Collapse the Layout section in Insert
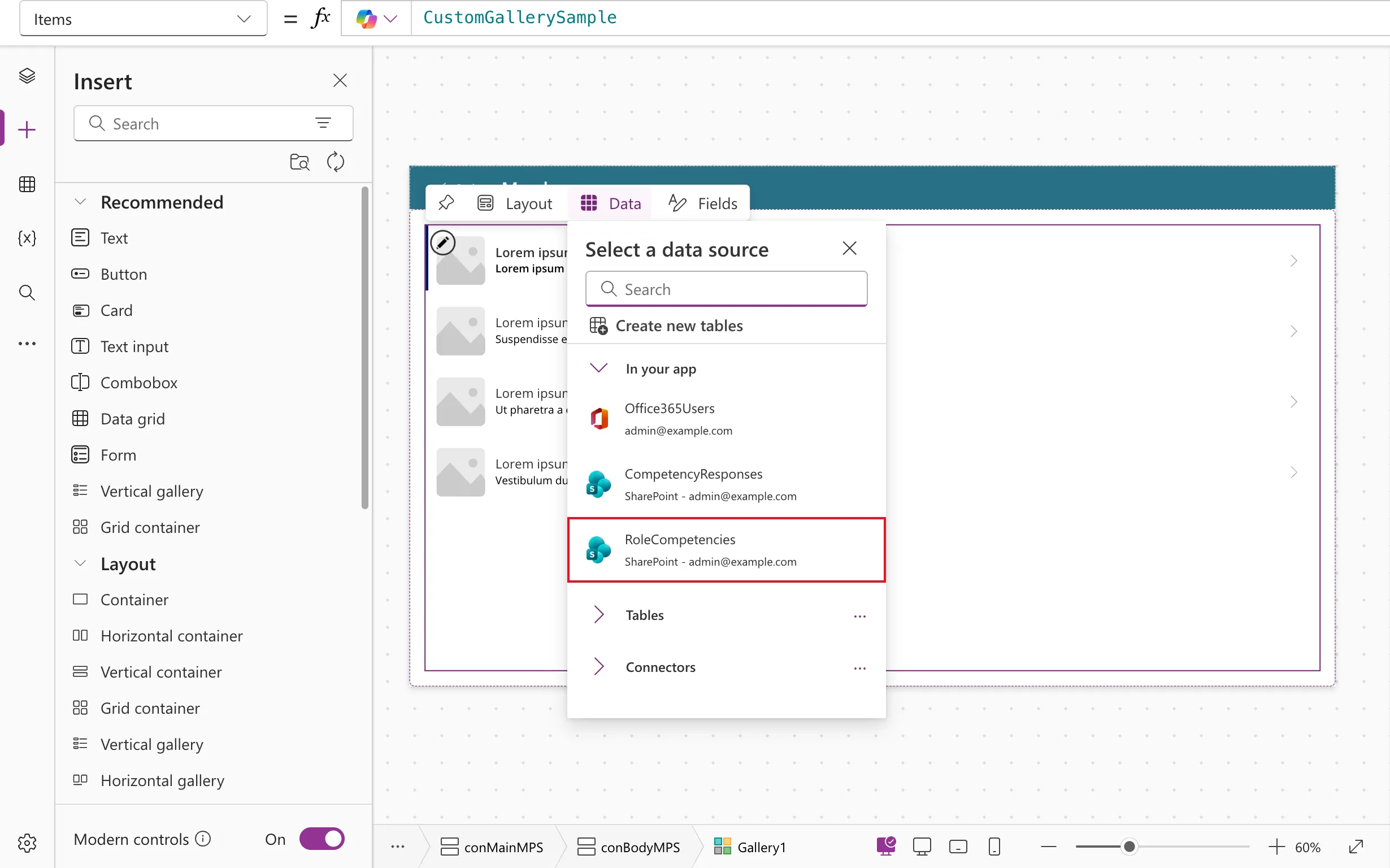This screenshot has width=1390, height=868. click(80, 563)
